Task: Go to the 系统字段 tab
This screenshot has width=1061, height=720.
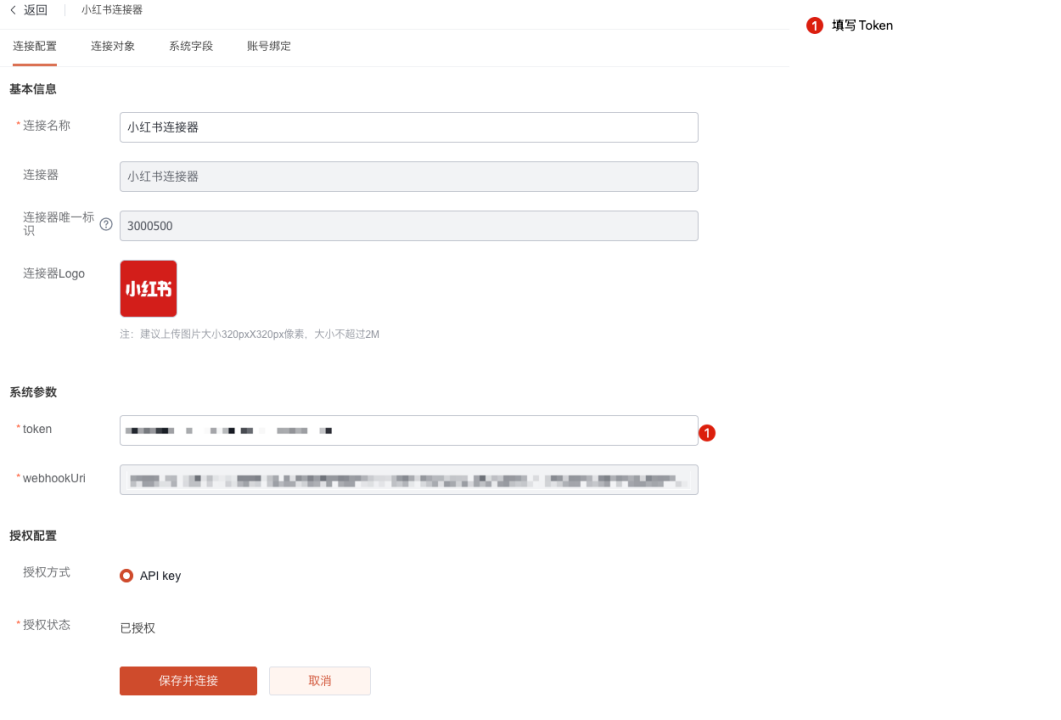Action: [x=191, y=46]
